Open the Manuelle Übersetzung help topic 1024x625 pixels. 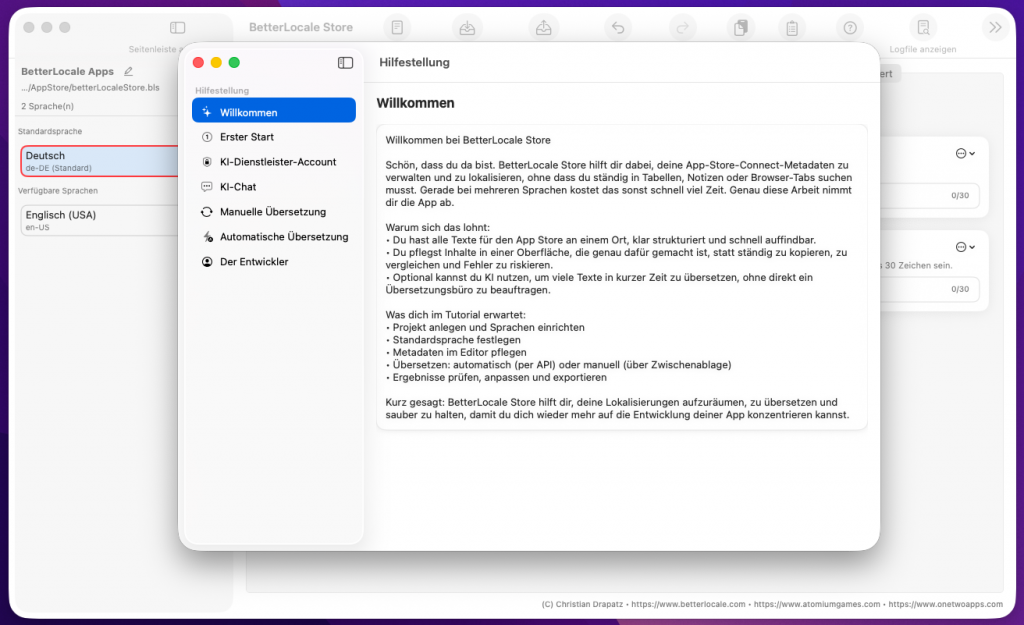point(272,212)
